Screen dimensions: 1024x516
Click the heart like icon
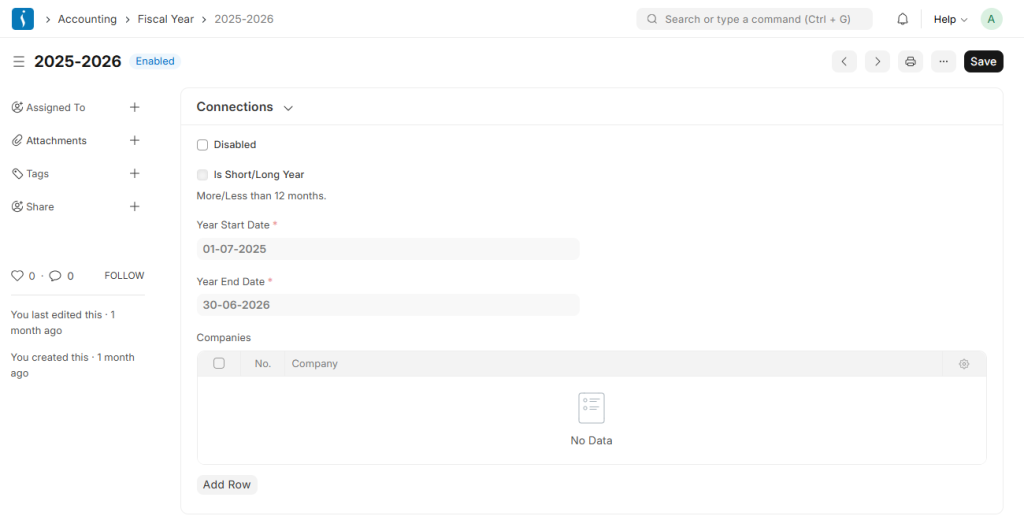(18, 276)
